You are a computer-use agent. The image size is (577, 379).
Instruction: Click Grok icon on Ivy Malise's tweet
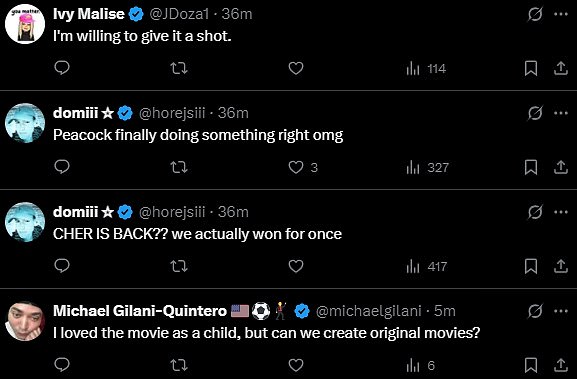pos(535,14)
